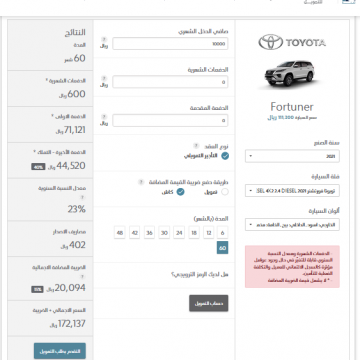Viewport: 360px width, 360px height.
Task: Select the 60 months duration option
Action: click(222, 248)
